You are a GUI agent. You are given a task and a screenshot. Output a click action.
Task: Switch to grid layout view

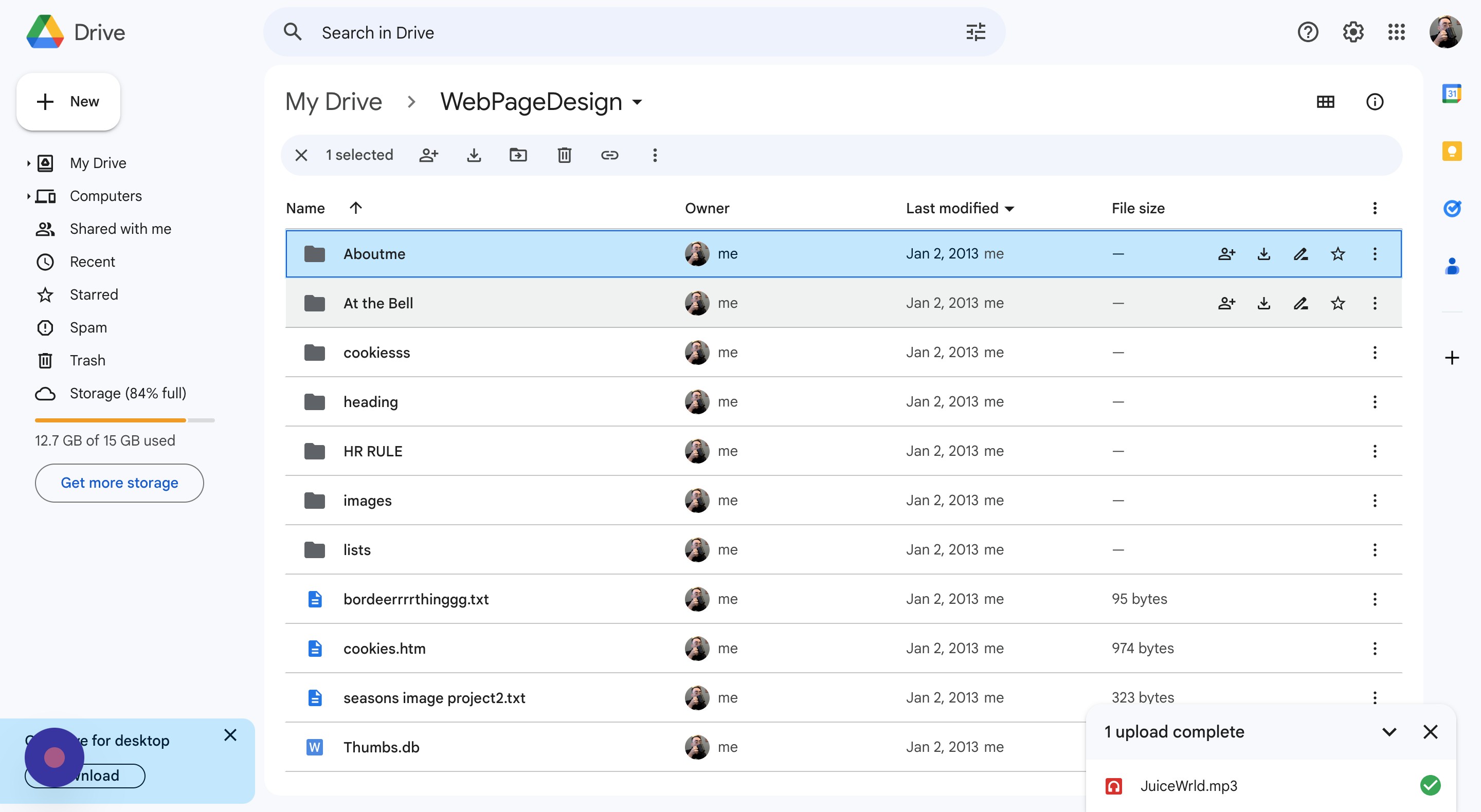(1325, 102)
